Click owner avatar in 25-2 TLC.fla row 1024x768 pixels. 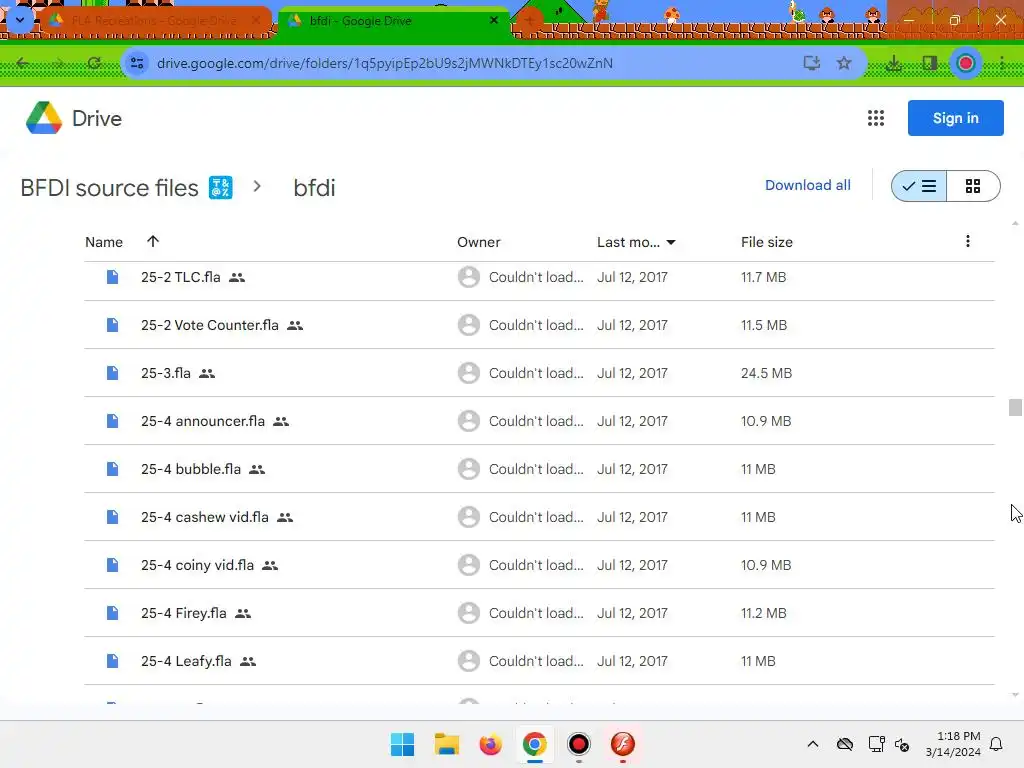468,277
